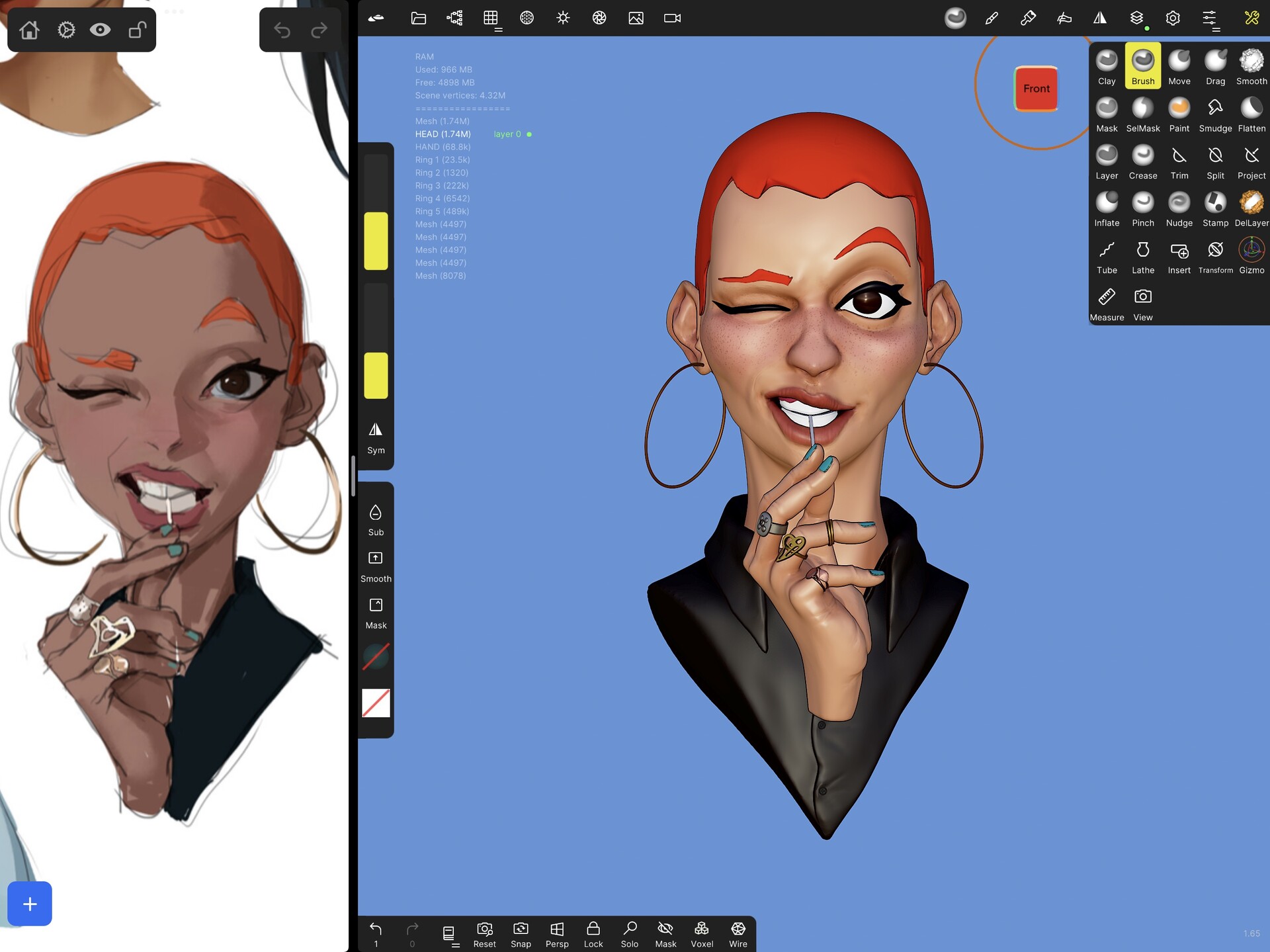The image size is (1270, 952).
Task: Choose the Measure tool
Action: [1107, 300]
